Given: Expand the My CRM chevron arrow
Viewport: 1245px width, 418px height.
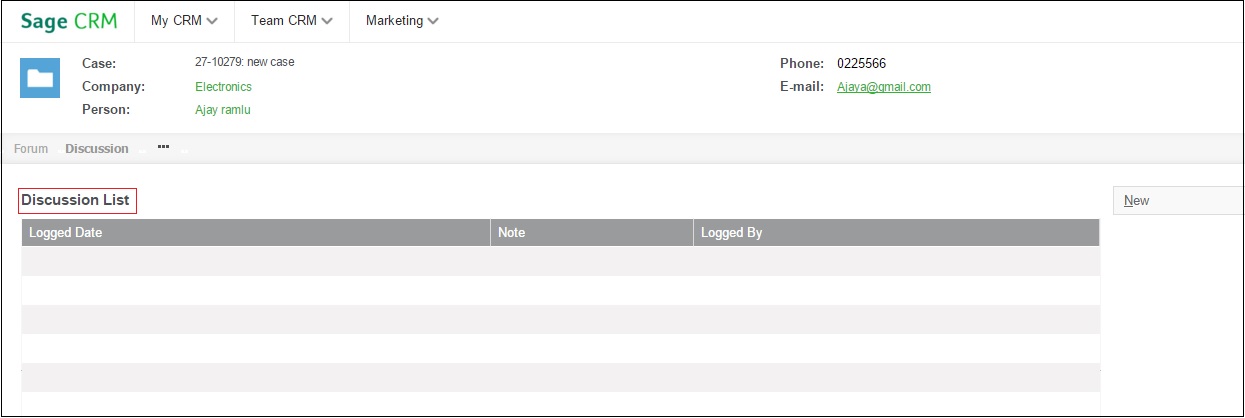Looking at the screenshot, I should point(212,21).
